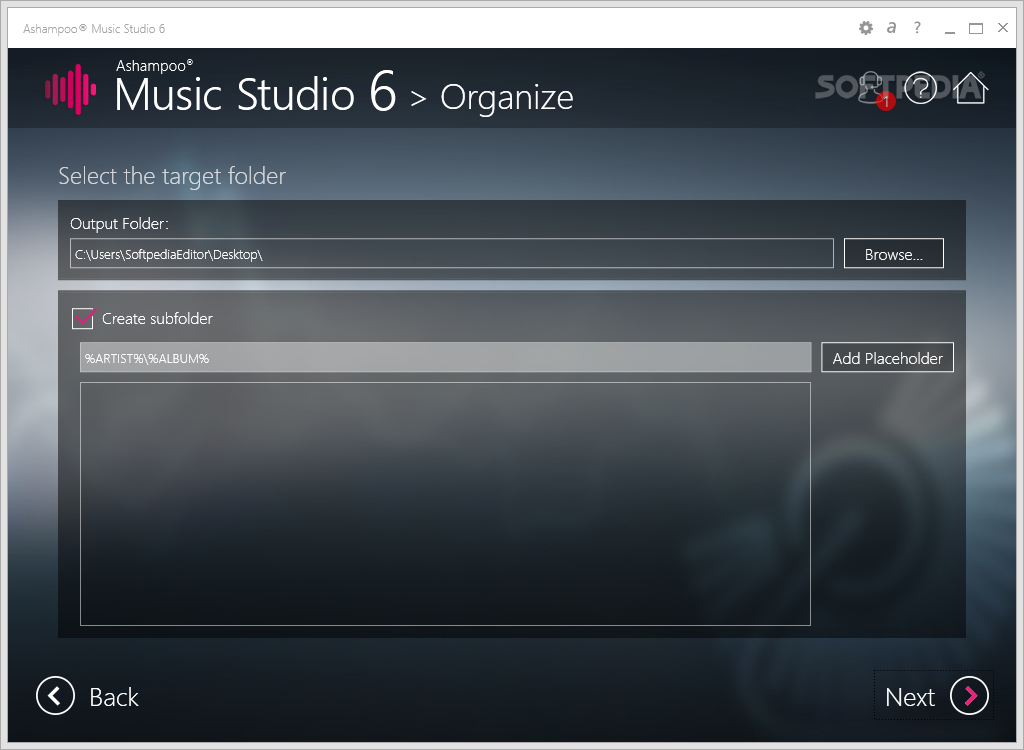Go to Next step

(934, 696)
